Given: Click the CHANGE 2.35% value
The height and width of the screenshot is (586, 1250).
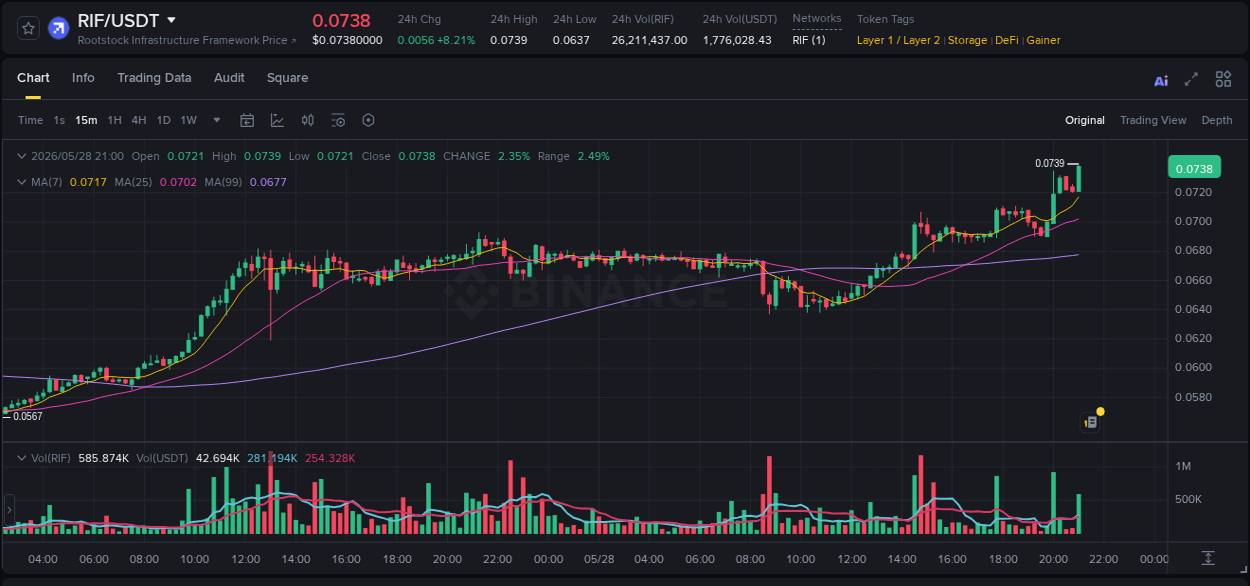Looking at the screenshot, I should coord(513,156).
